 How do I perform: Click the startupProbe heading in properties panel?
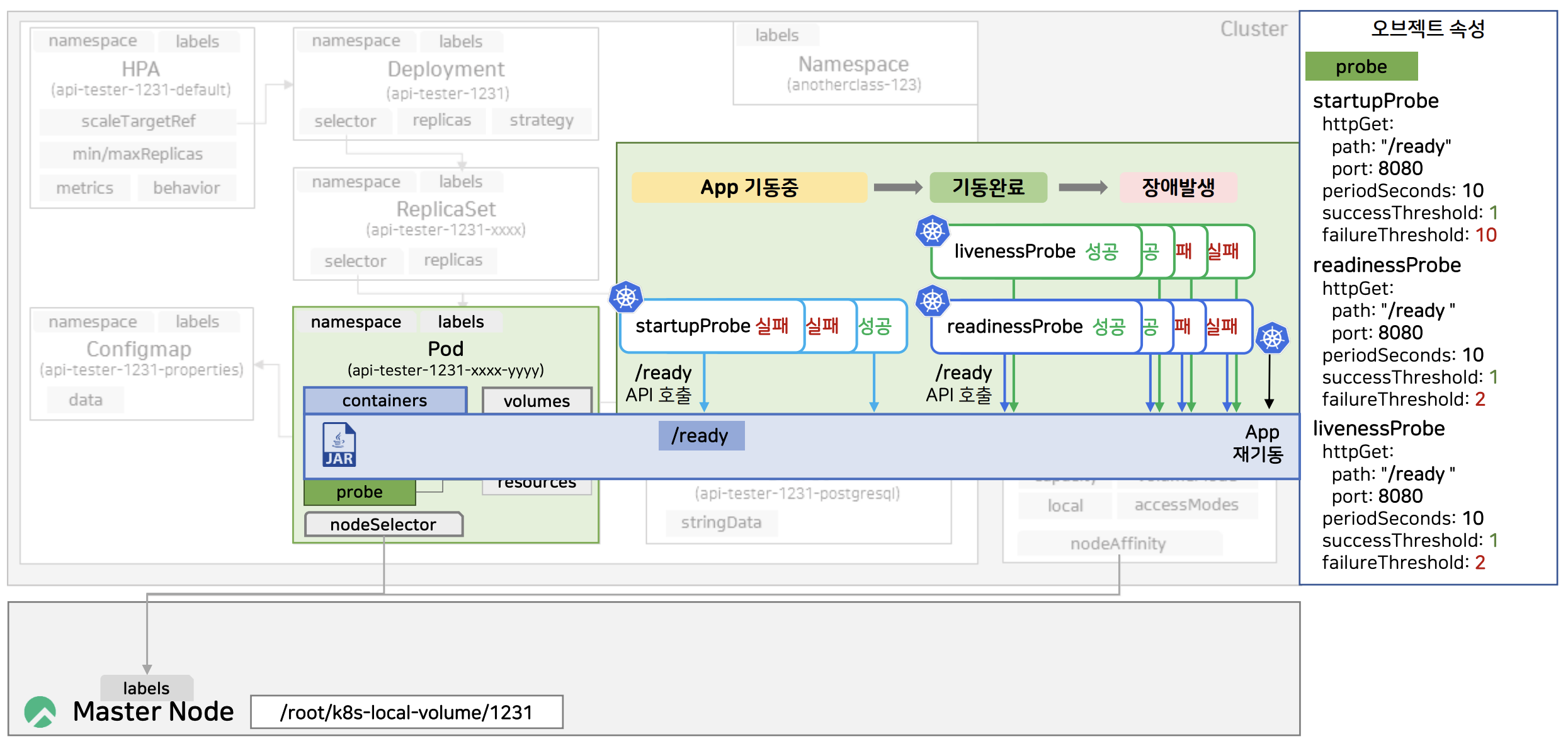pos(1376,101)
